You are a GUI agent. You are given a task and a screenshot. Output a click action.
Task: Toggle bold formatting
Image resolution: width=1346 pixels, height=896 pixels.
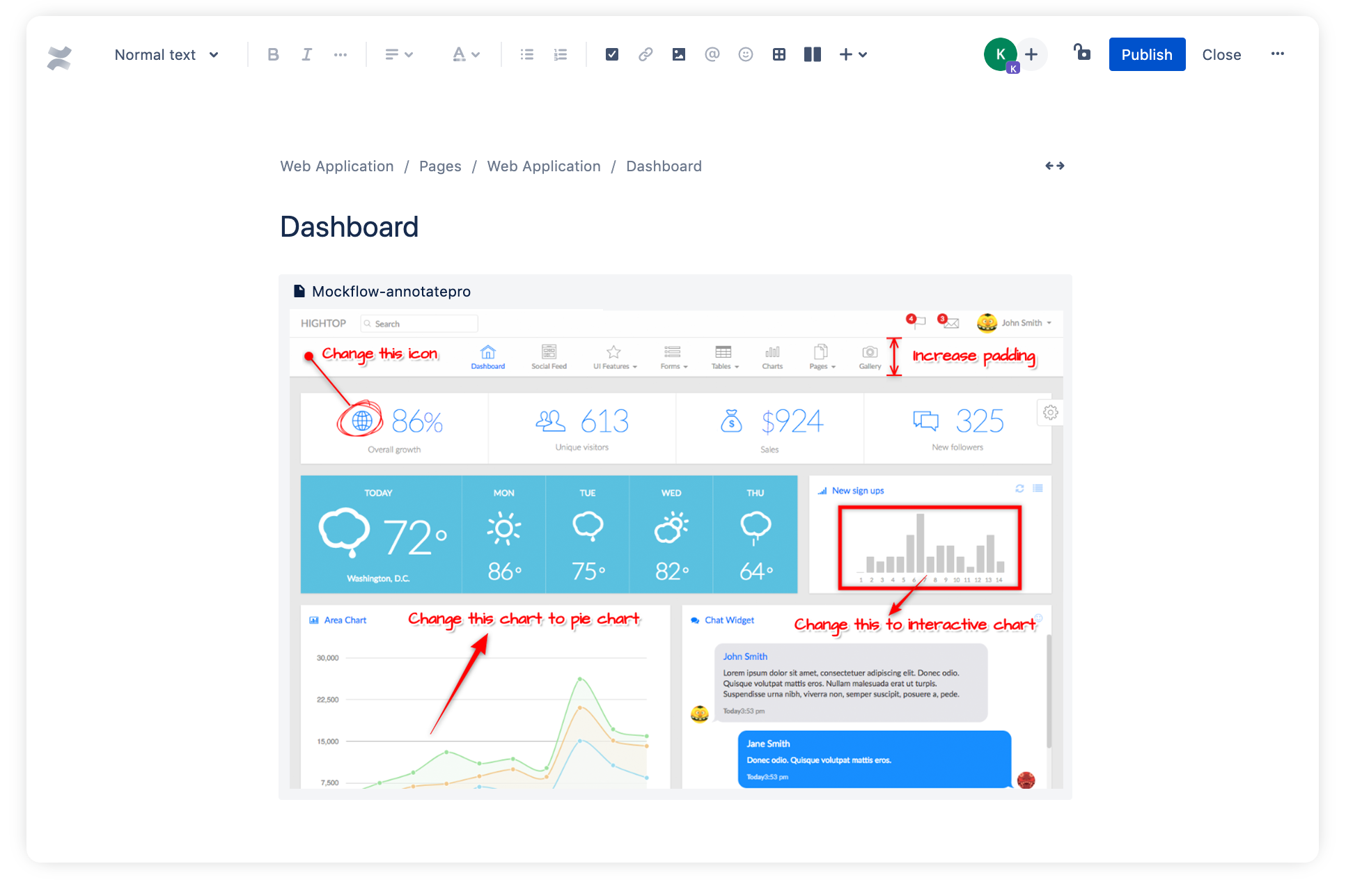pyautogui.click(x=274, y=54)
